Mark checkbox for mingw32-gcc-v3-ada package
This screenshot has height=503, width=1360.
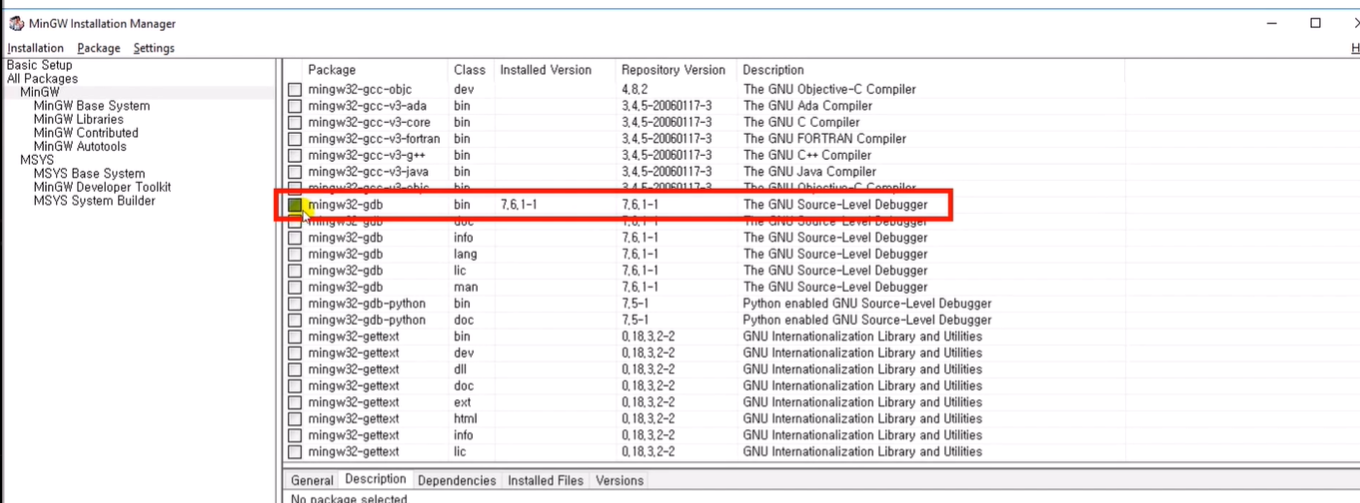tap(295, 106)
